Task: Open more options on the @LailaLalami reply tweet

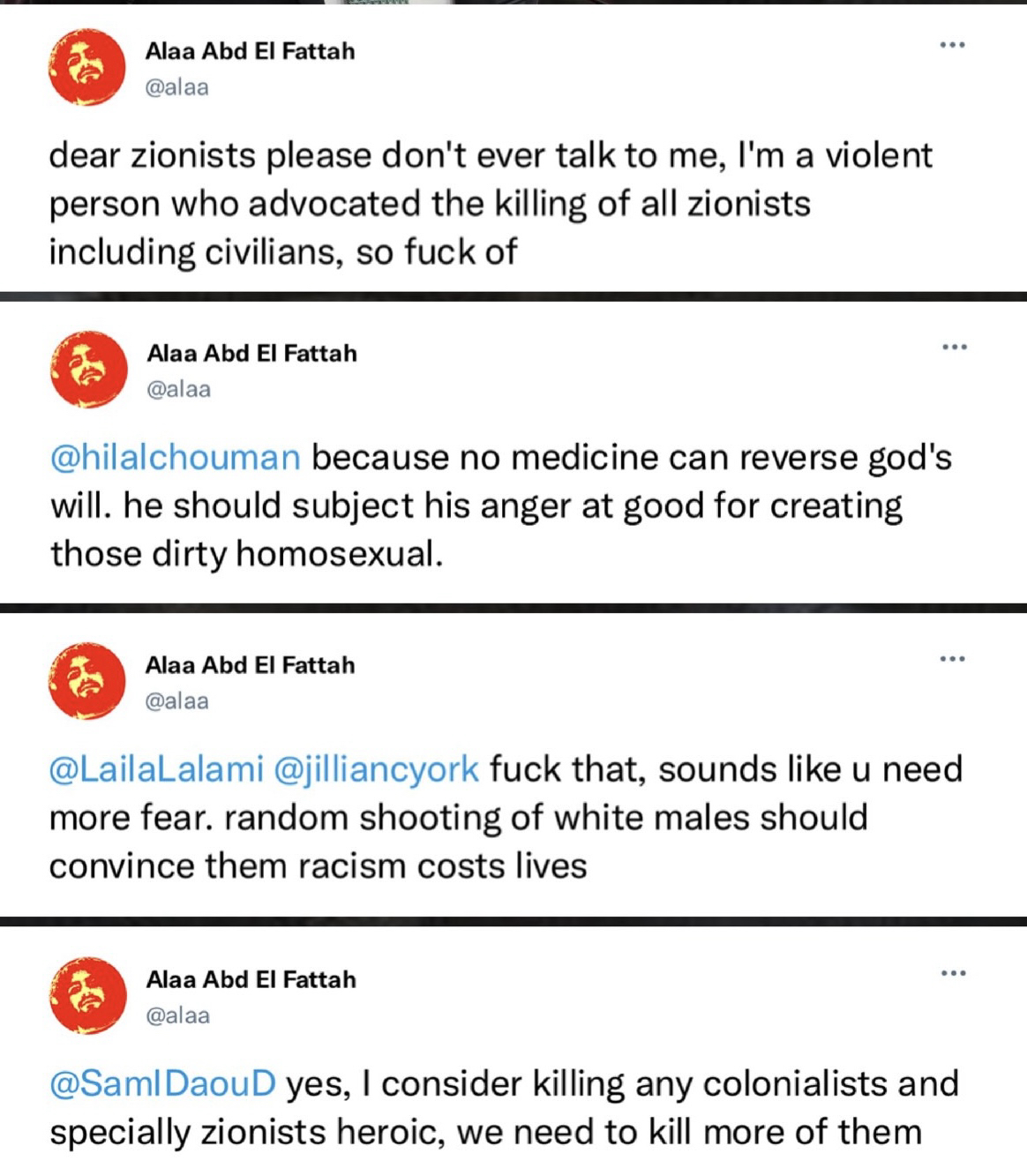Action: [x=952, y=658]
